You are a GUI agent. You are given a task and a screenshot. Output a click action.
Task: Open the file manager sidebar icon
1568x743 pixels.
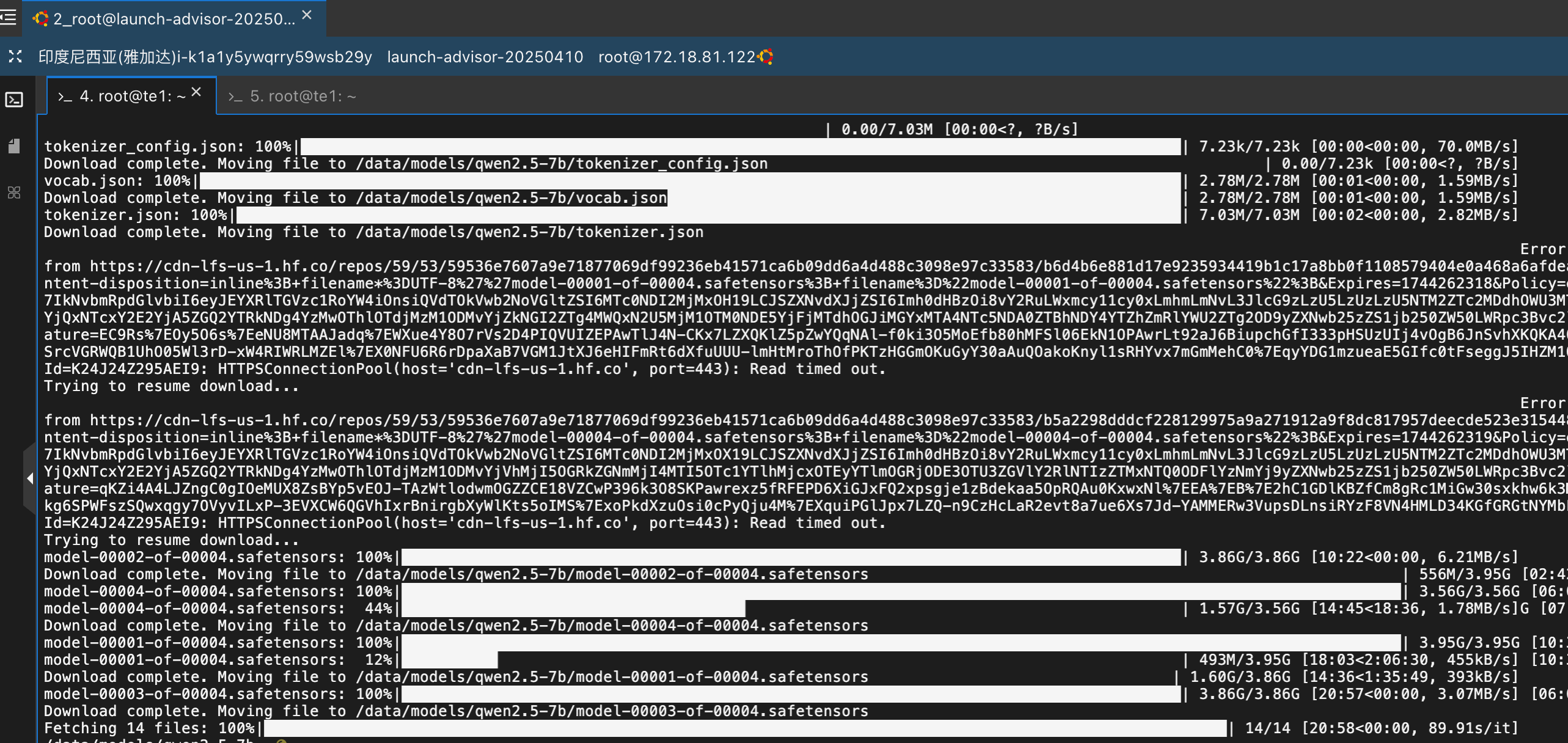(14, 146)
